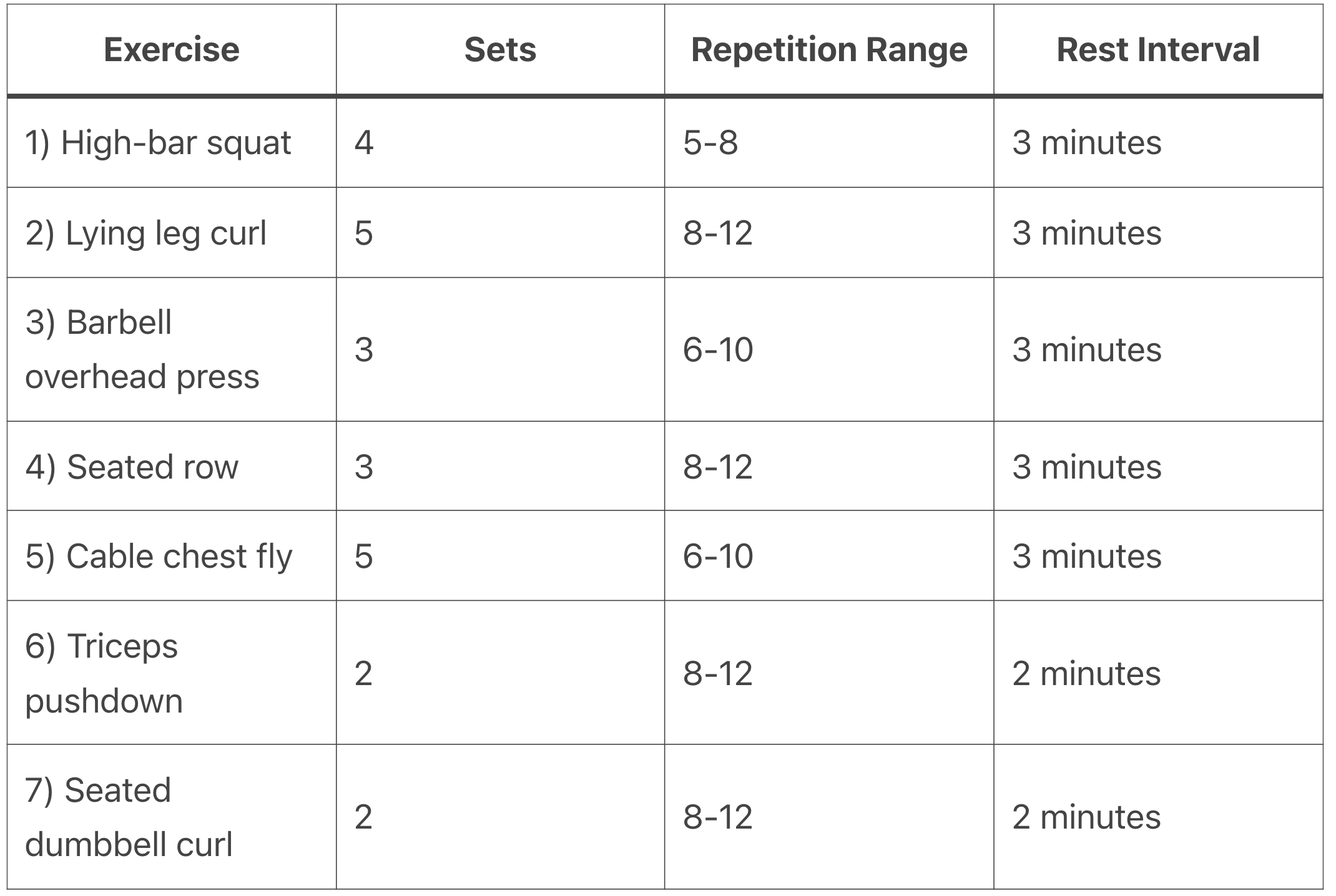Click rest interval for Triceps pushdown
The height and width of the screenshot is (896, 1336).
[1158, 673]
